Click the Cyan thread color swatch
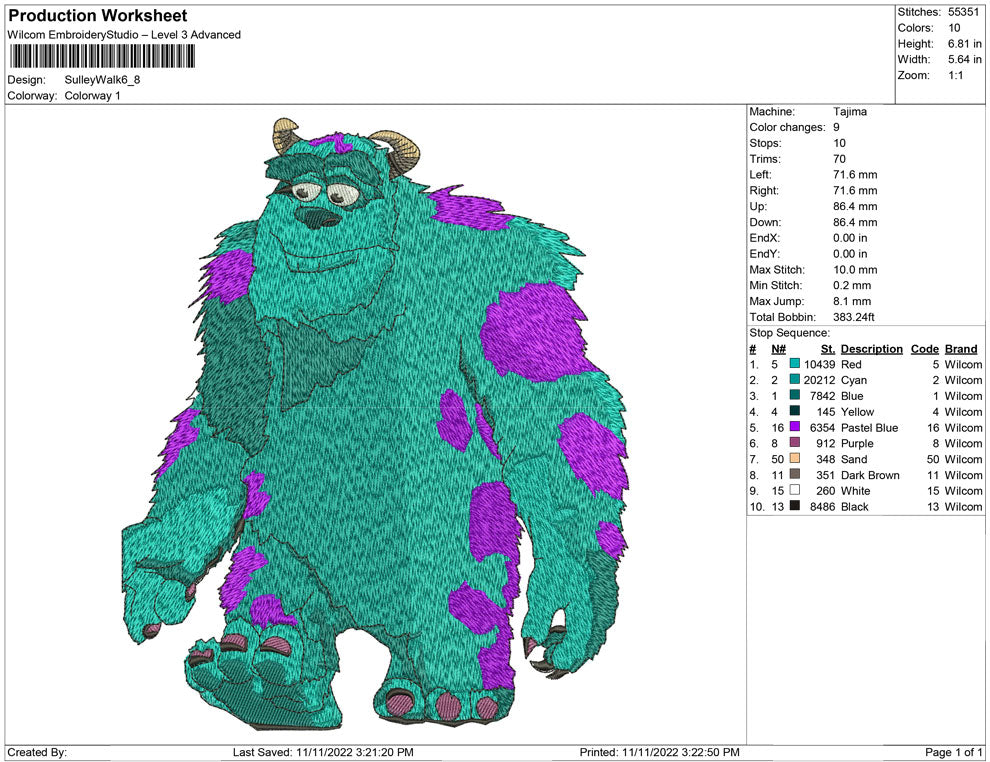The image size is (990, 762). click(795, 379)
